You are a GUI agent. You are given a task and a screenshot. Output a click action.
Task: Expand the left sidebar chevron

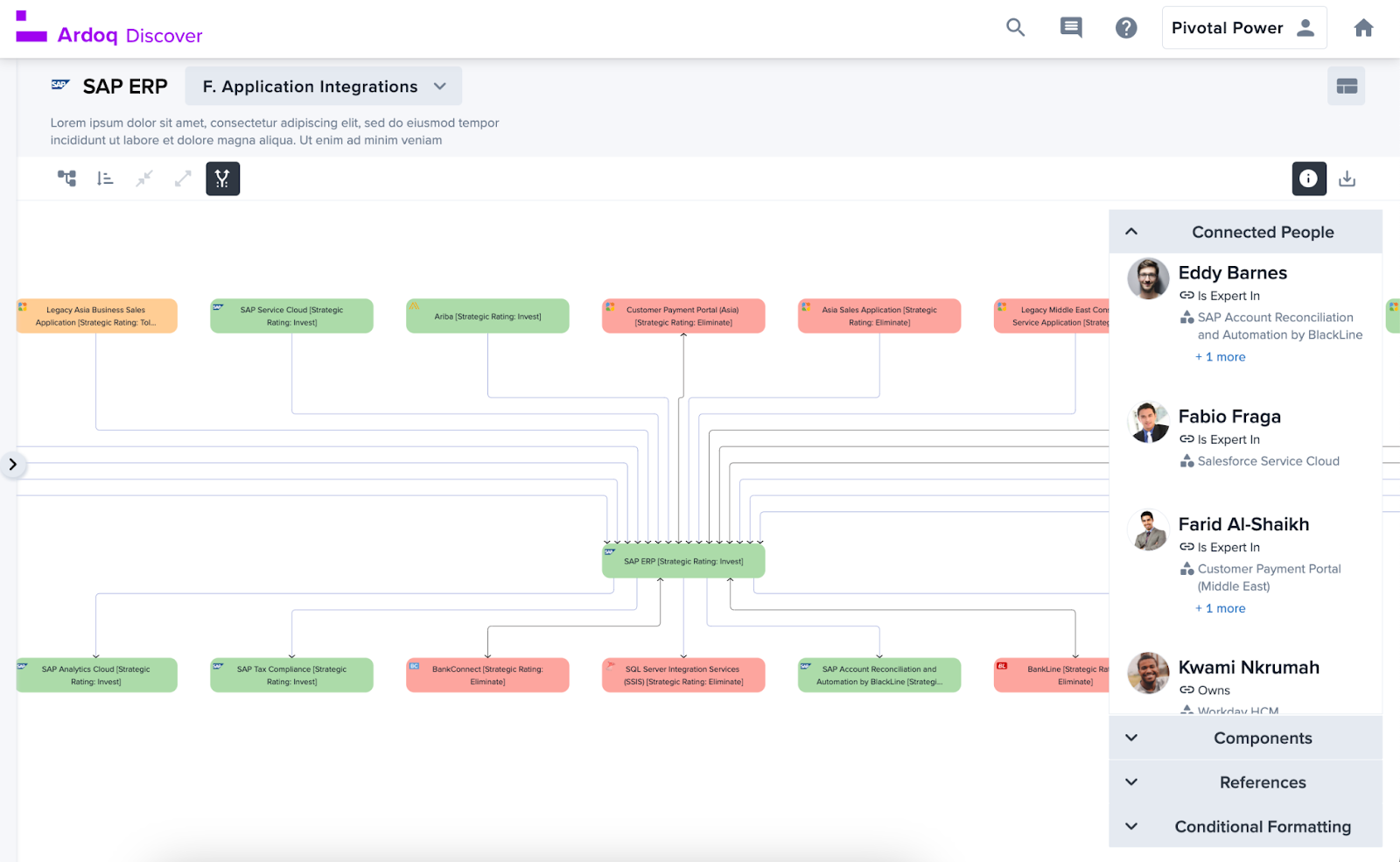(x=12, y=465)
